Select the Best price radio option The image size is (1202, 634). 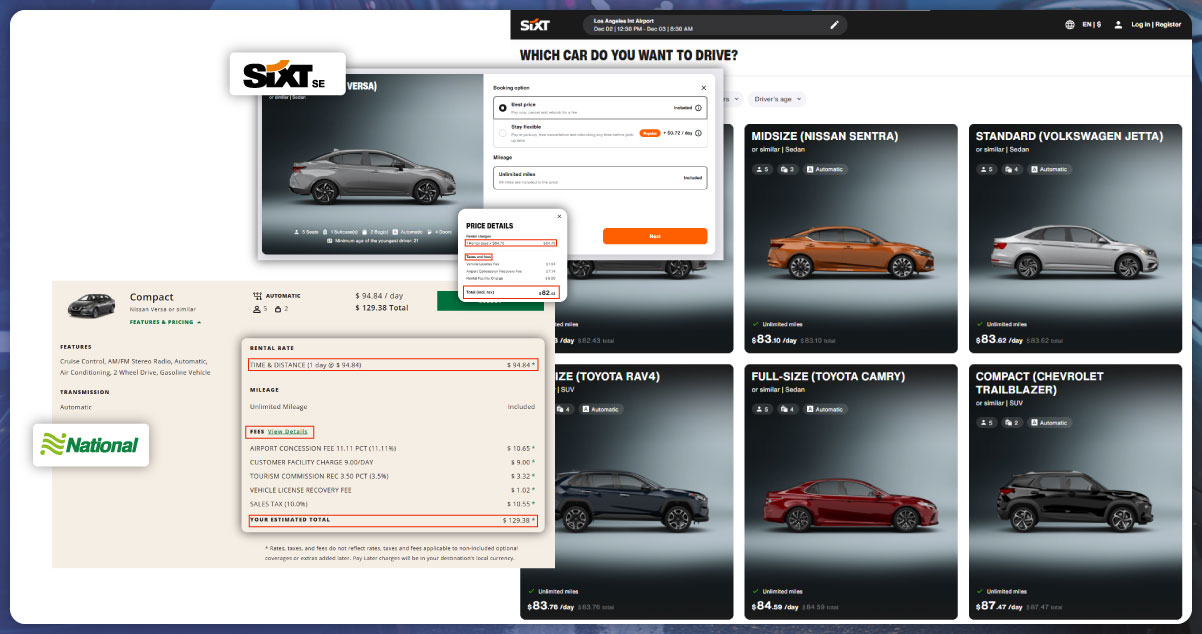tap(503, 107)
